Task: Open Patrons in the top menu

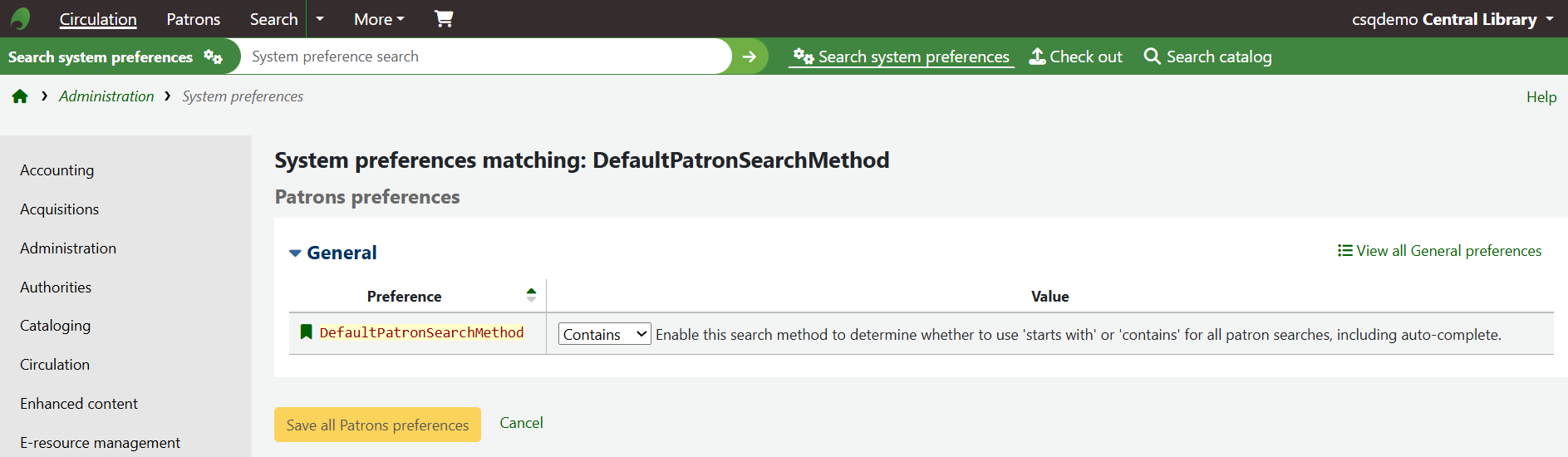Action: pyautogui.click(x=193, y=19)
